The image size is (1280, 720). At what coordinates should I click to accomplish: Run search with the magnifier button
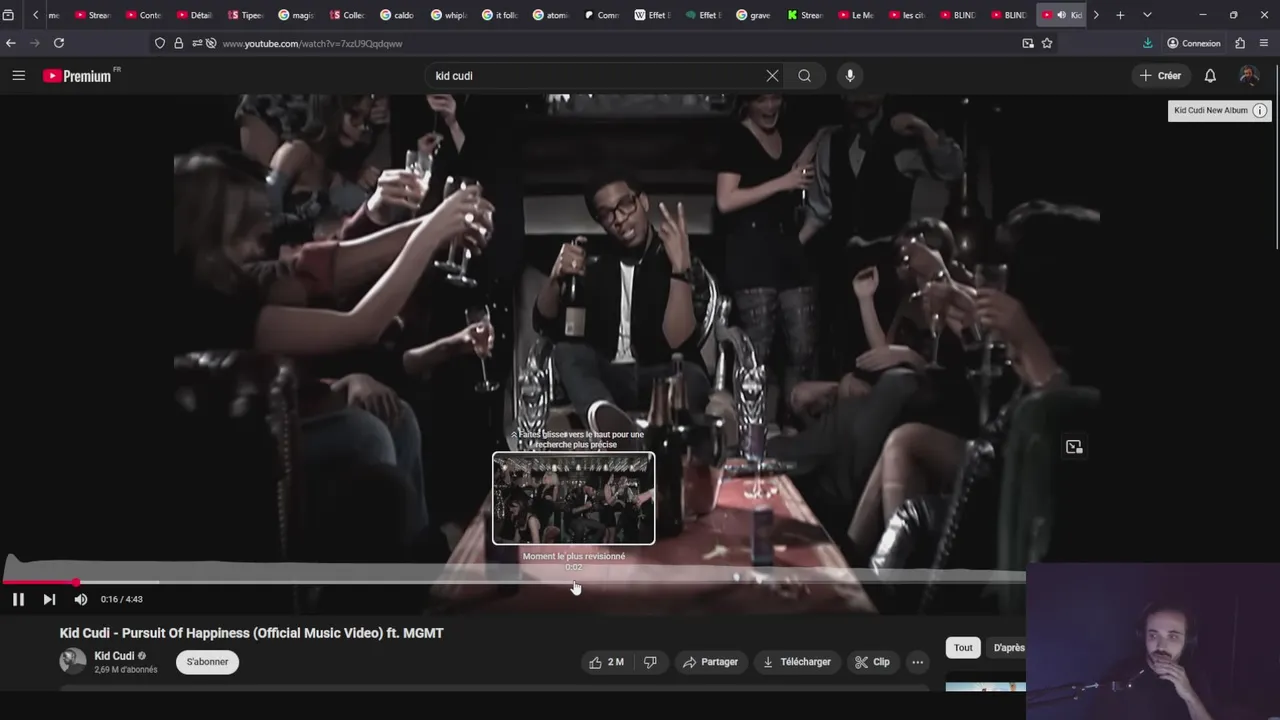pos(805,76)
